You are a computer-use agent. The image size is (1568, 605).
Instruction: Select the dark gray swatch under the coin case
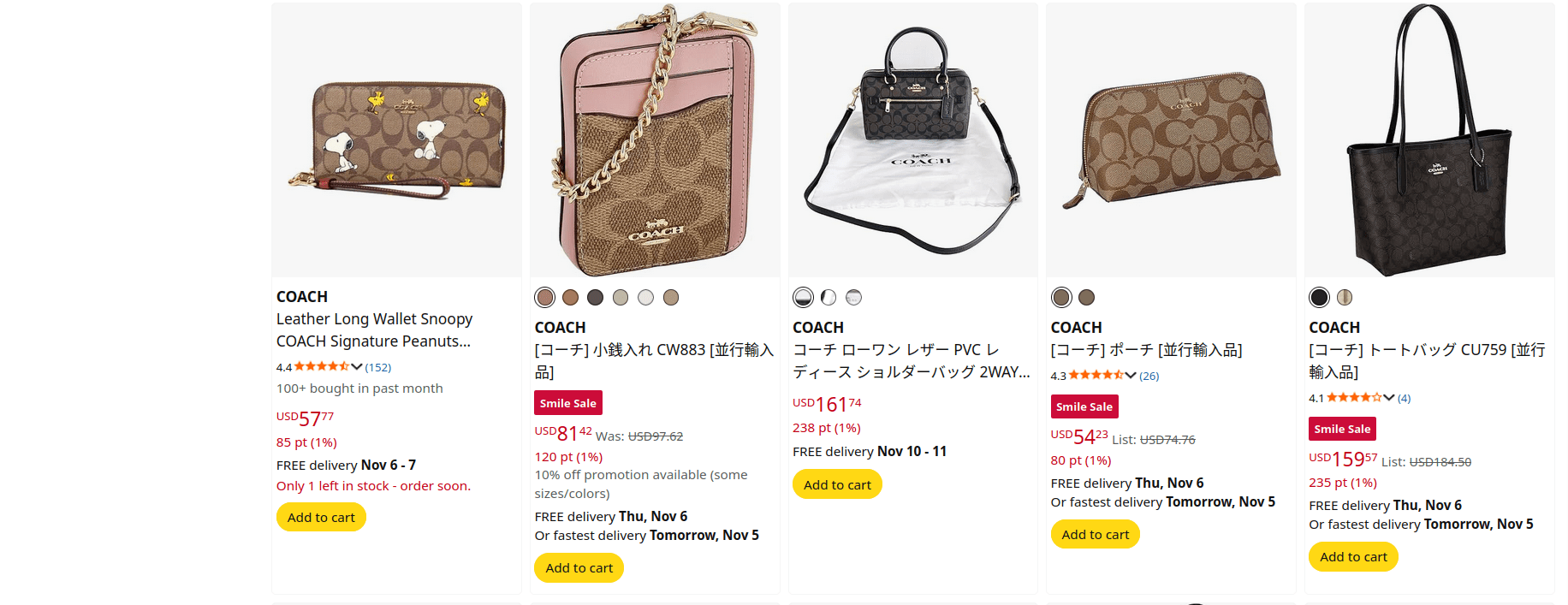click(596, 298)
